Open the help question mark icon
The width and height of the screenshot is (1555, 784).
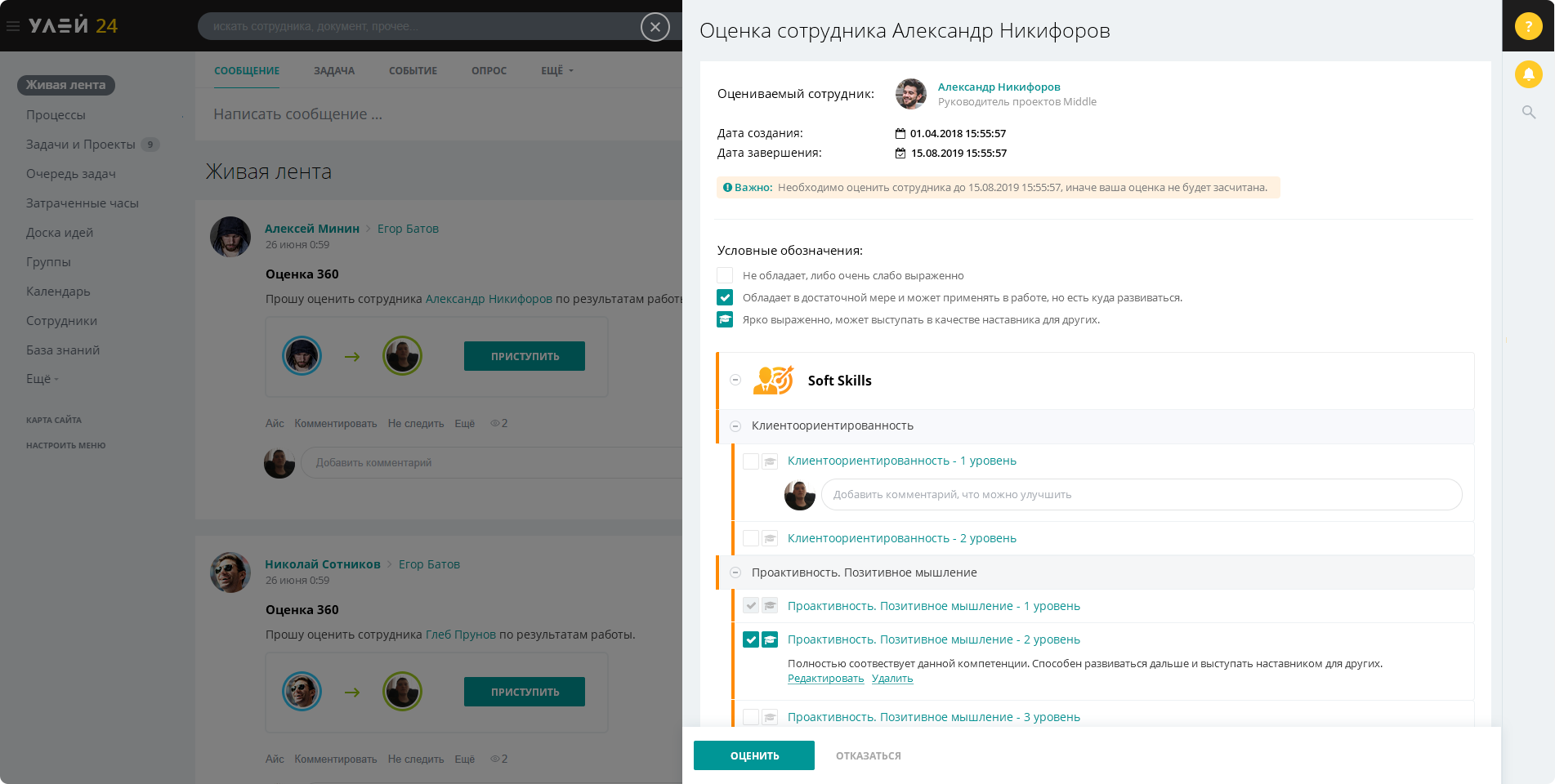click(1528, 26)
